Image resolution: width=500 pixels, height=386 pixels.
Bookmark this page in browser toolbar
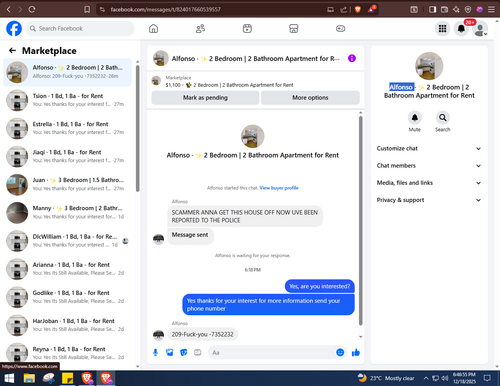tap(87, 9)
